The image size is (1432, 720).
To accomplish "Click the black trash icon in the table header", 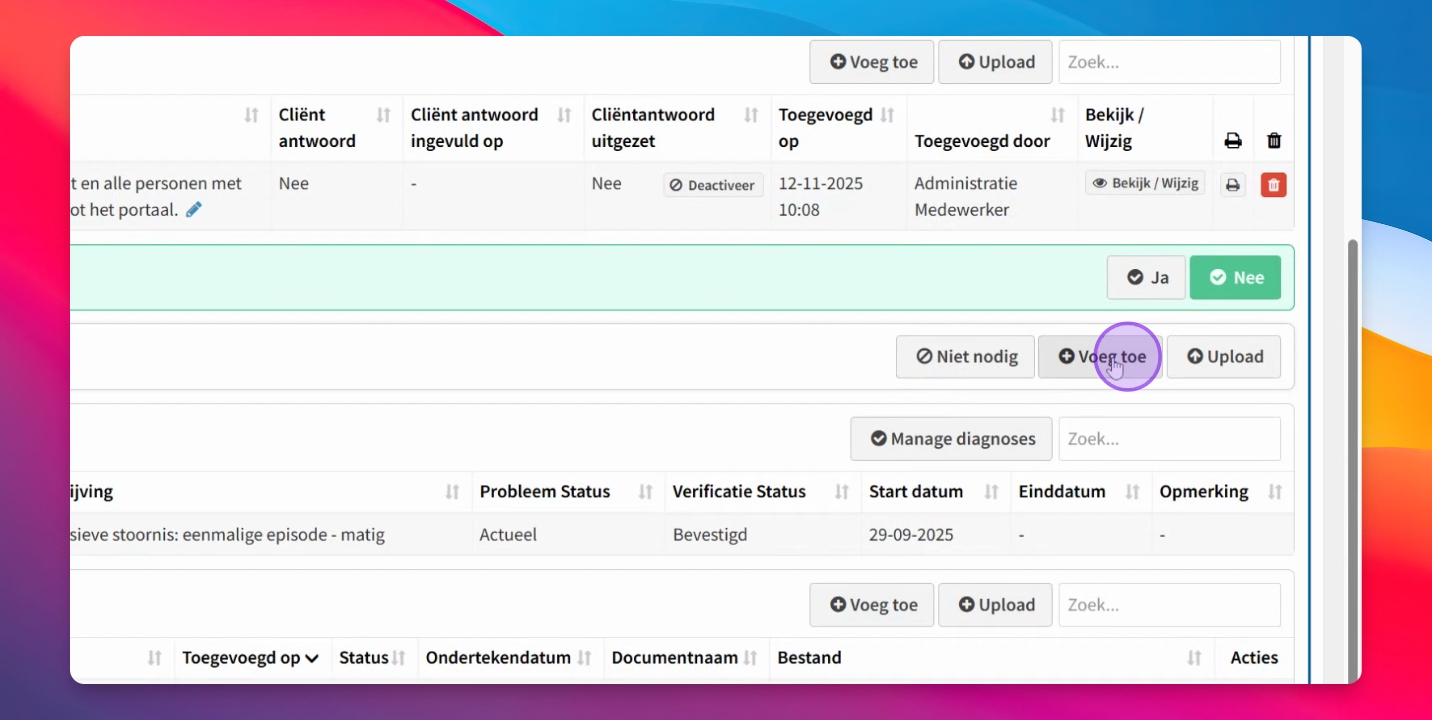I will pyautogui.click(x=1274, y=141).
